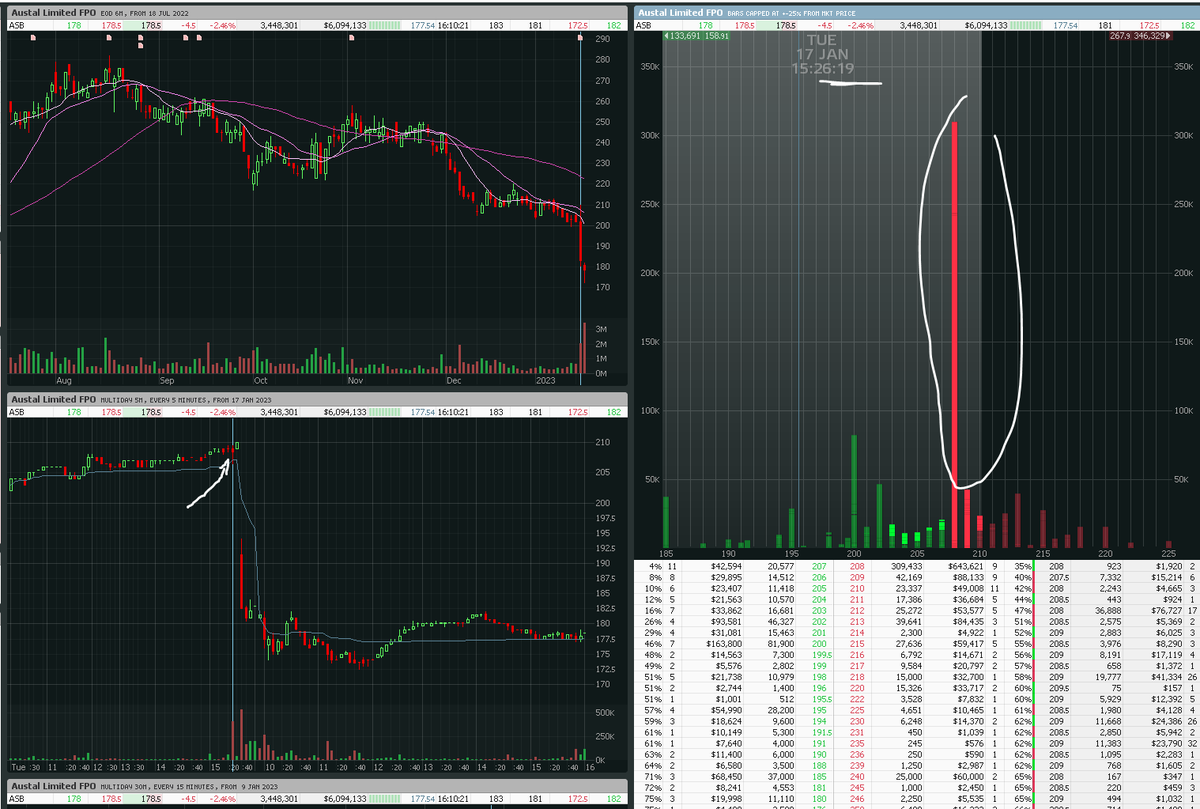This screenshot has height=809, width=1200.
Task: Select the market depth panel title bar
Action: pos(915,11)
